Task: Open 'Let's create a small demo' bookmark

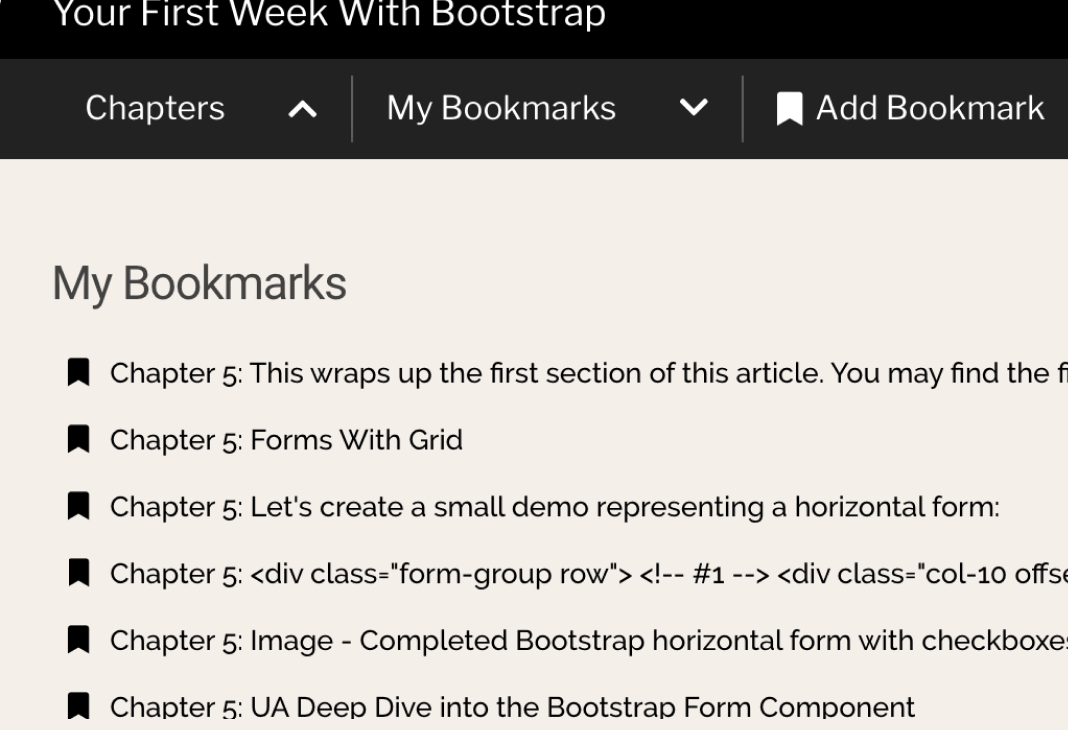Action: (554, 507)
